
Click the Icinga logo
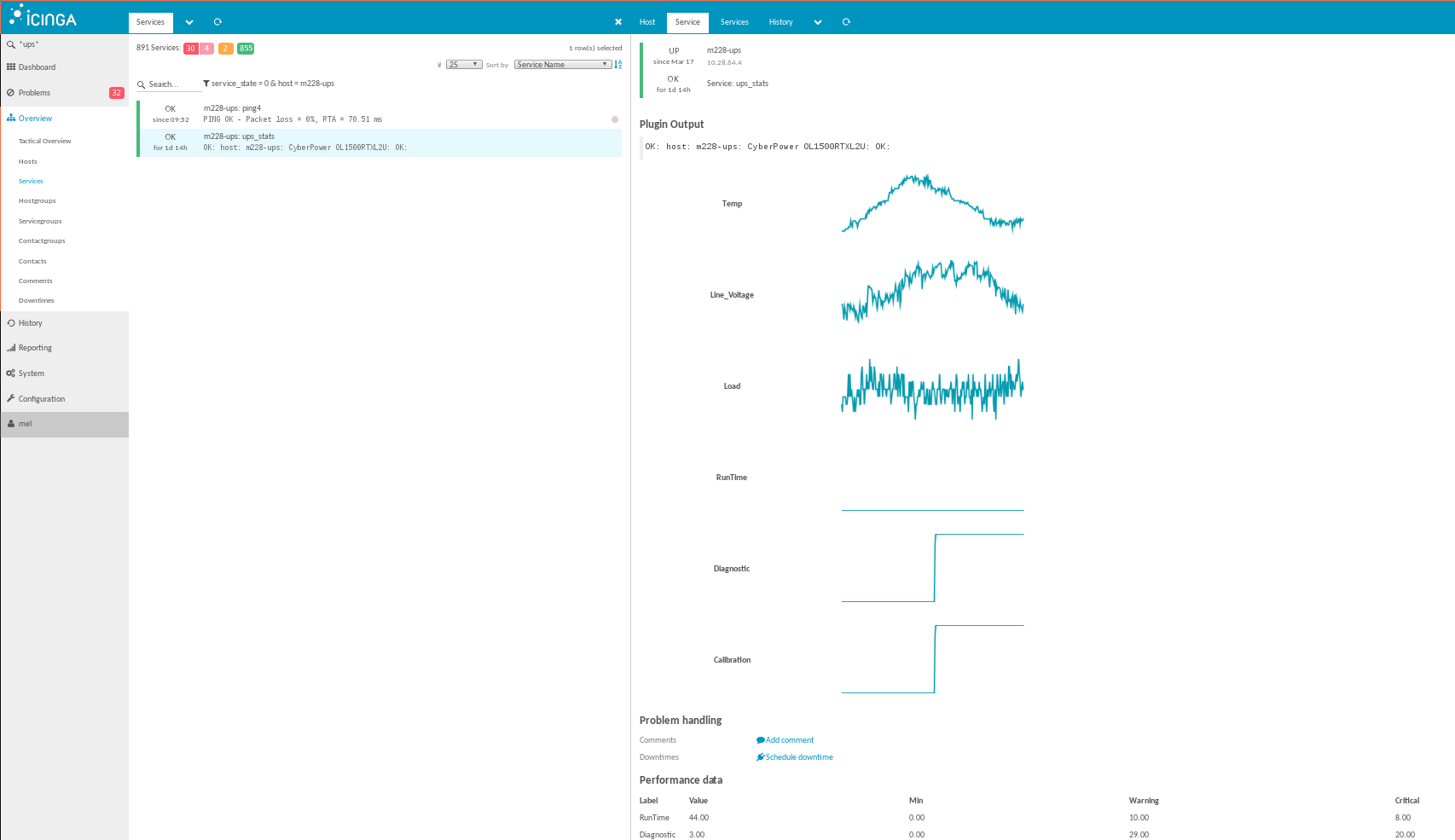point(43,17)
